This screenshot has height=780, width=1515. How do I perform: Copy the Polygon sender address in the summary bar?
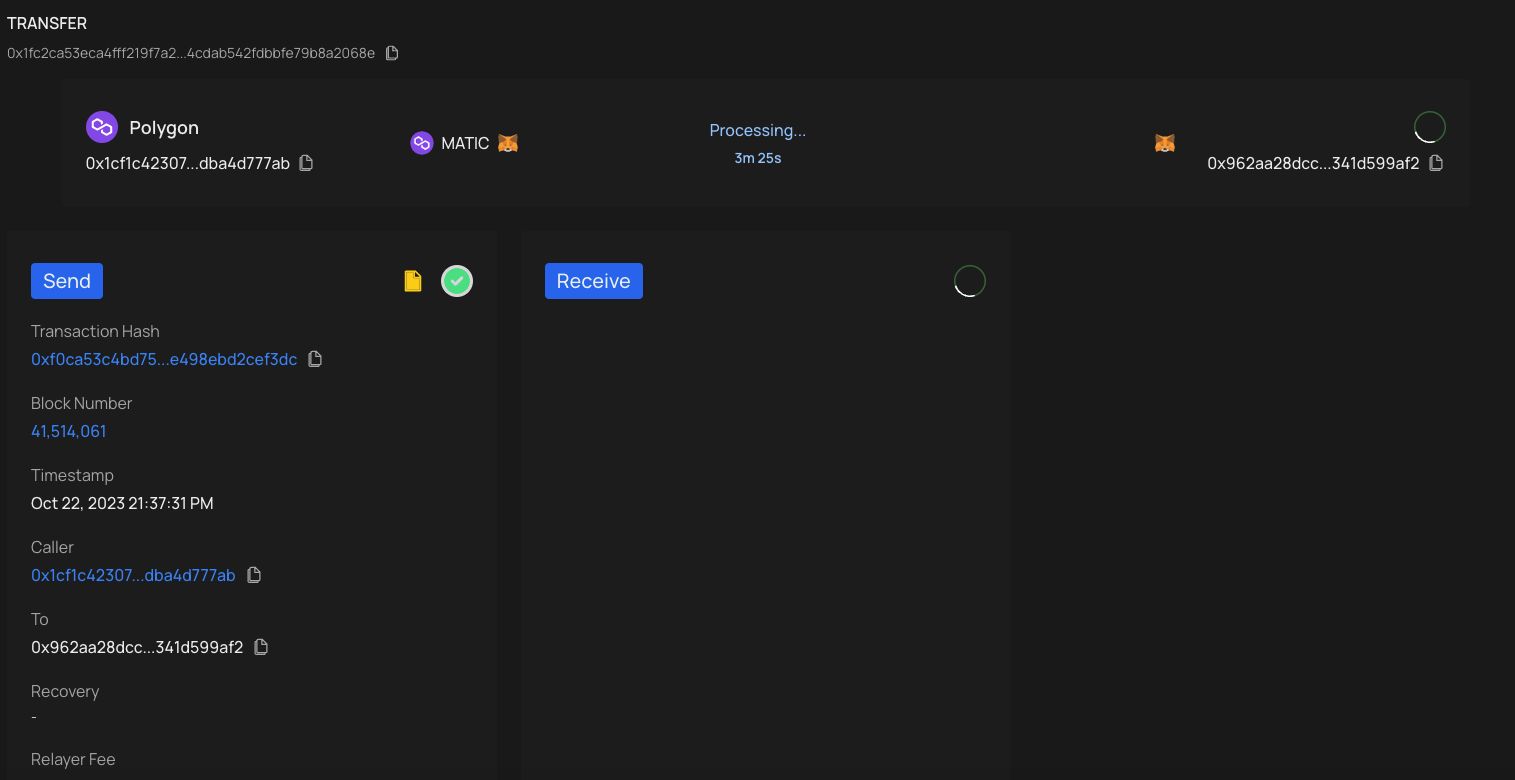pyautogui.click(x=307, y=163)
